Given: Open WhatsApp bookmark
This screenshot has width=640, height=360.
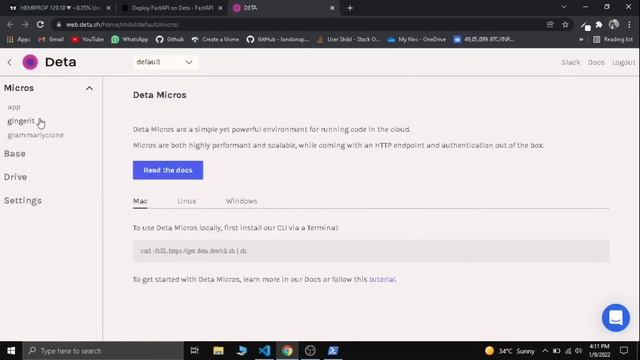Looking at the screenshot, I should (x=130, y=39).
